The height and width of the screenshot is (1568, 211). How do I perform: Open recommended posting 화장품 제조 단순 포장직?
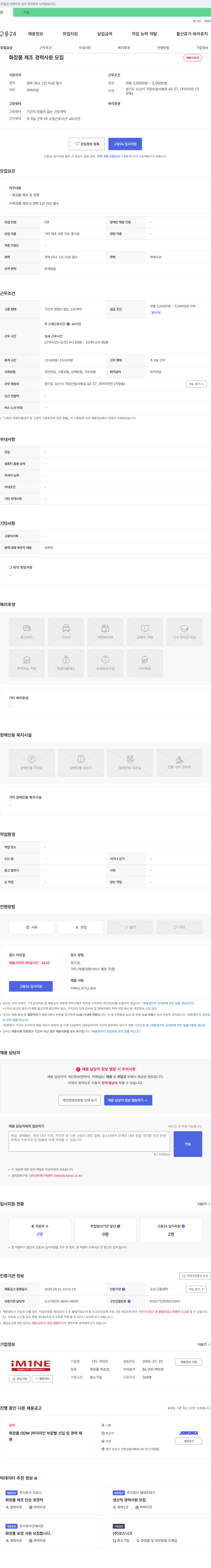[24, 1500]
